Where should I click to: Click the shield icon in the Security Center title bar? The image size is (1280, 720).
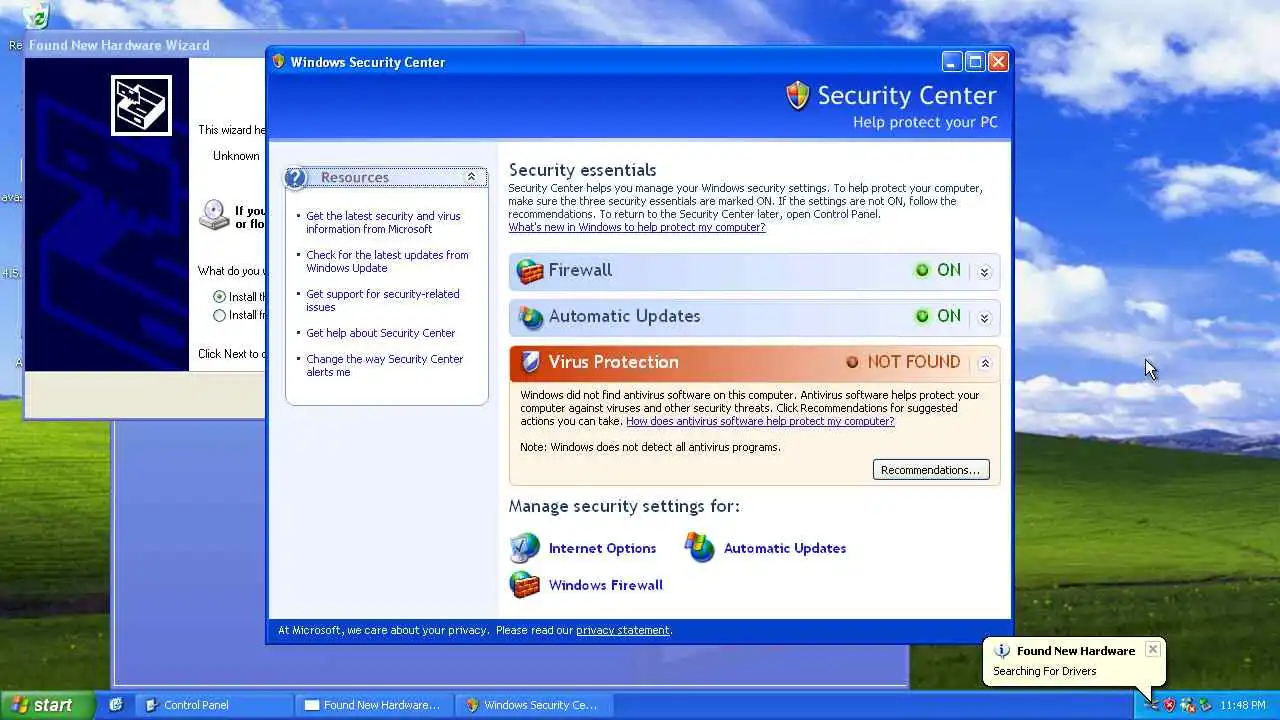click(279, 62)
